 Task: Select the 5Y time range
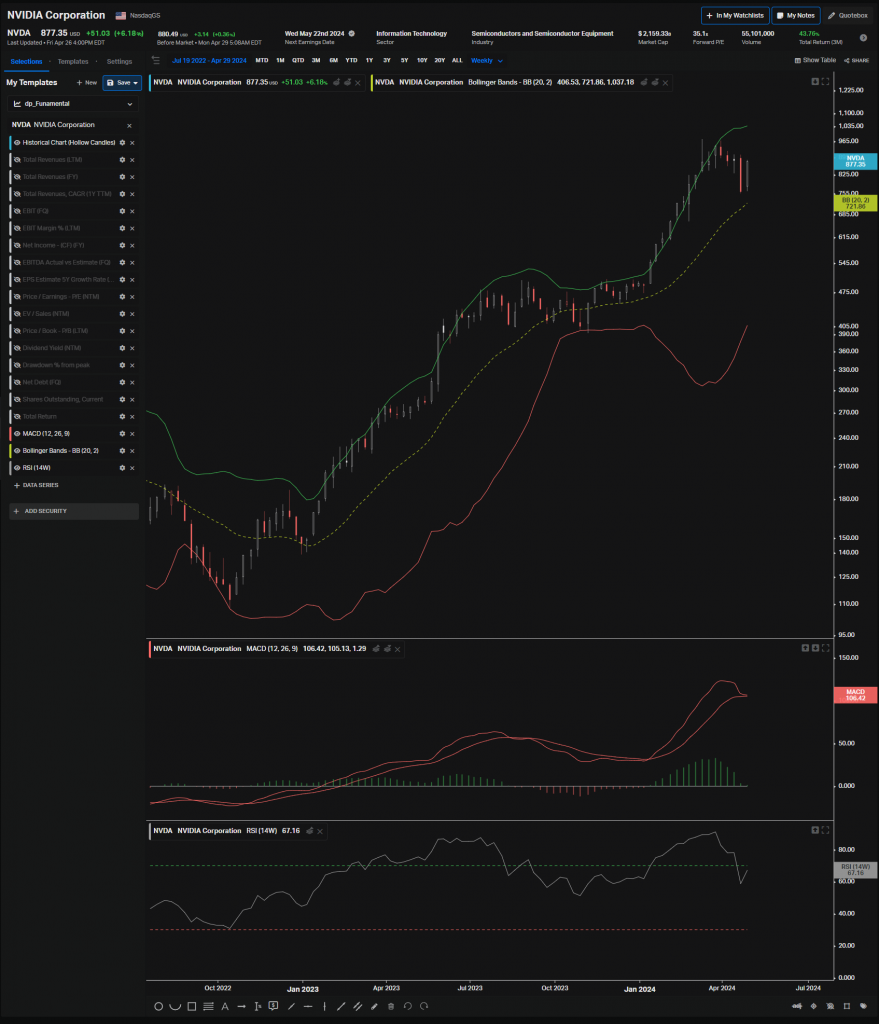tap(404, 61)
